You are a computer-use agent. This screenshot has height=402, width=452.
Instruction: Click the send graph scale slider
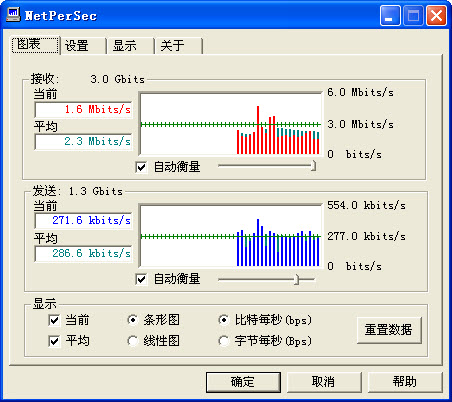[267, 279]
